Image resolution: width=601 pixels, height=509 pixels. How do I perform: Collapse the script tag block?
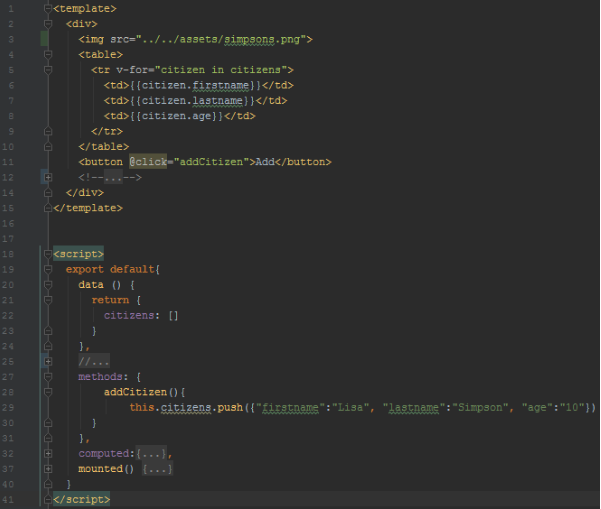[47, 254]
